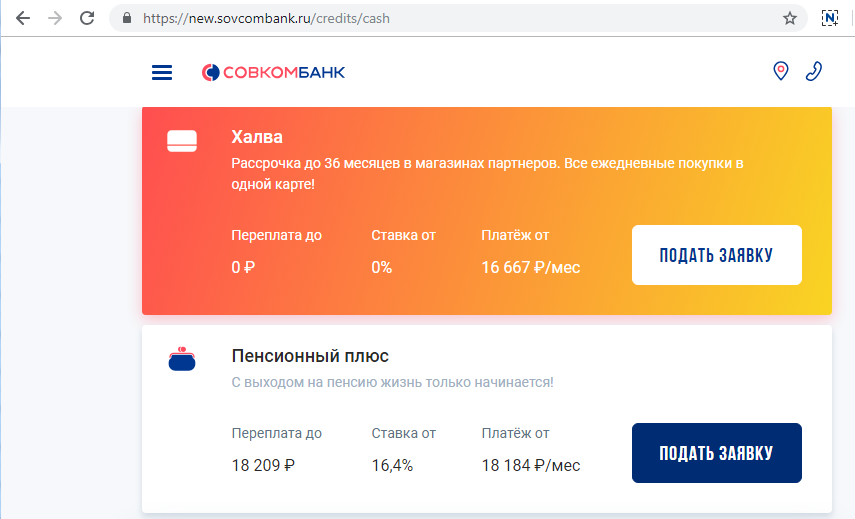Open the Халва product title

pyautogui.click(x=257, y=137)
